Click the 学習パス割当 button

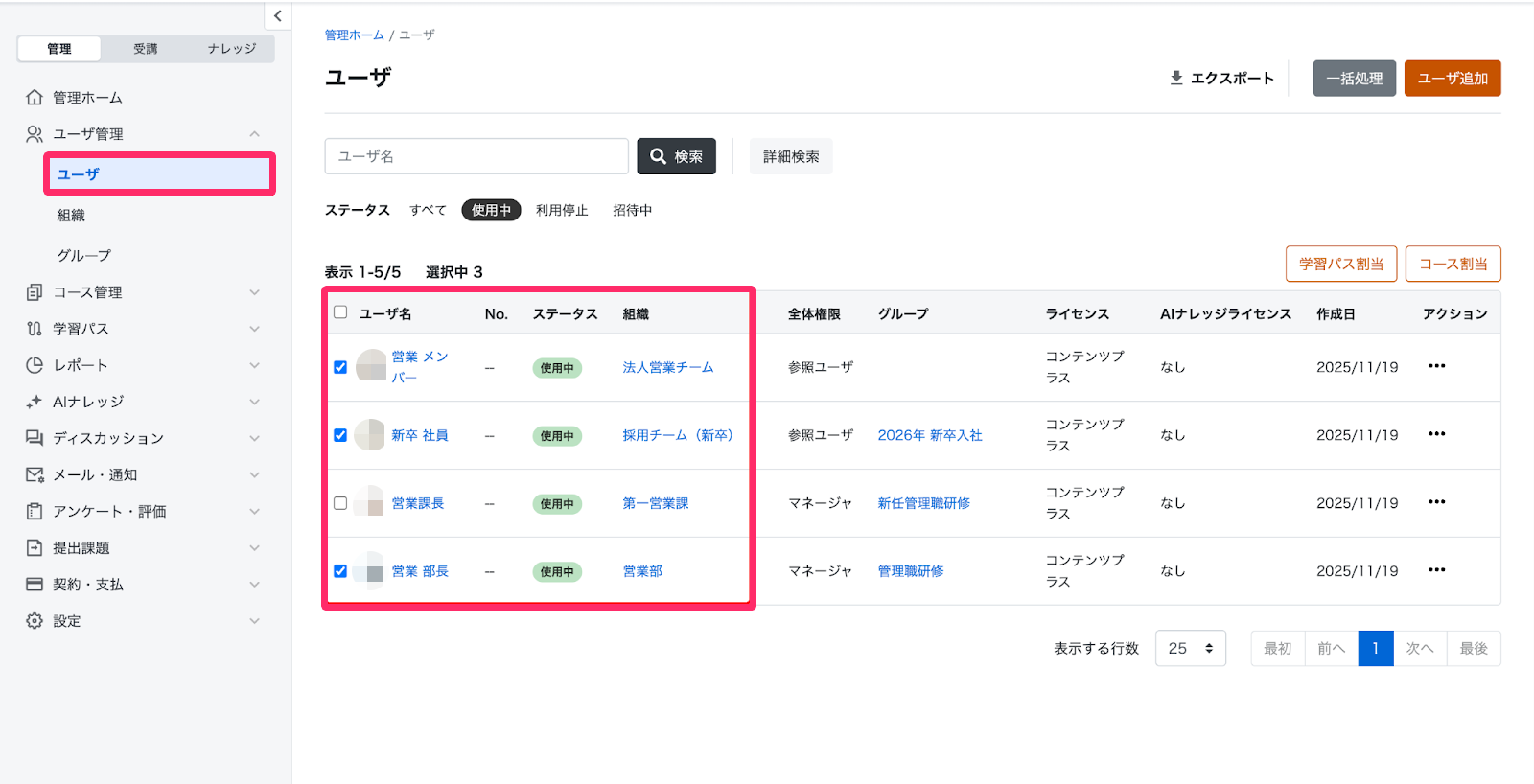pos(1341,264)
